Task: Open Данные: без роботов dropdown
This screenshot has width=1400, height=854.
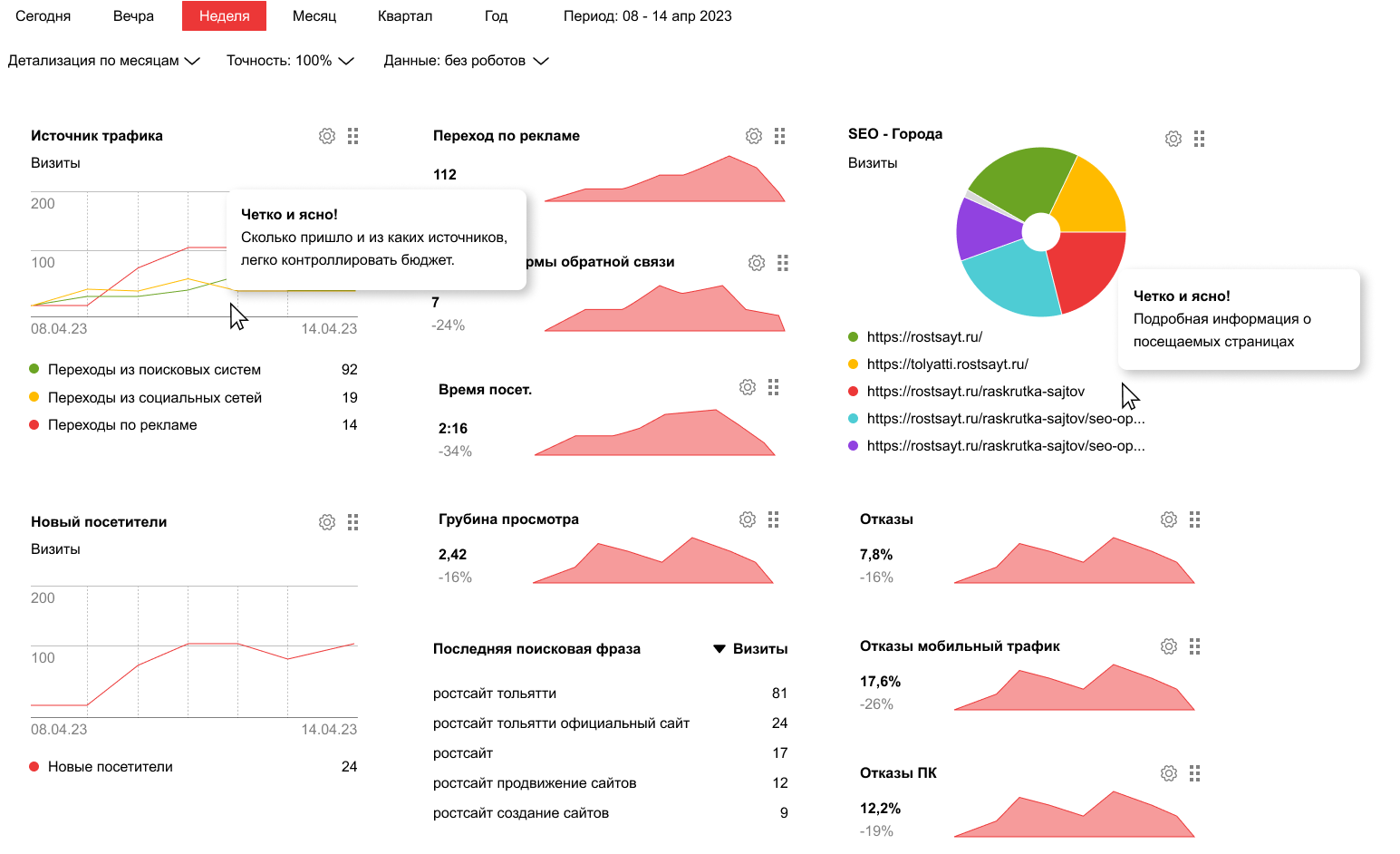Action: [x=466, y=61]
